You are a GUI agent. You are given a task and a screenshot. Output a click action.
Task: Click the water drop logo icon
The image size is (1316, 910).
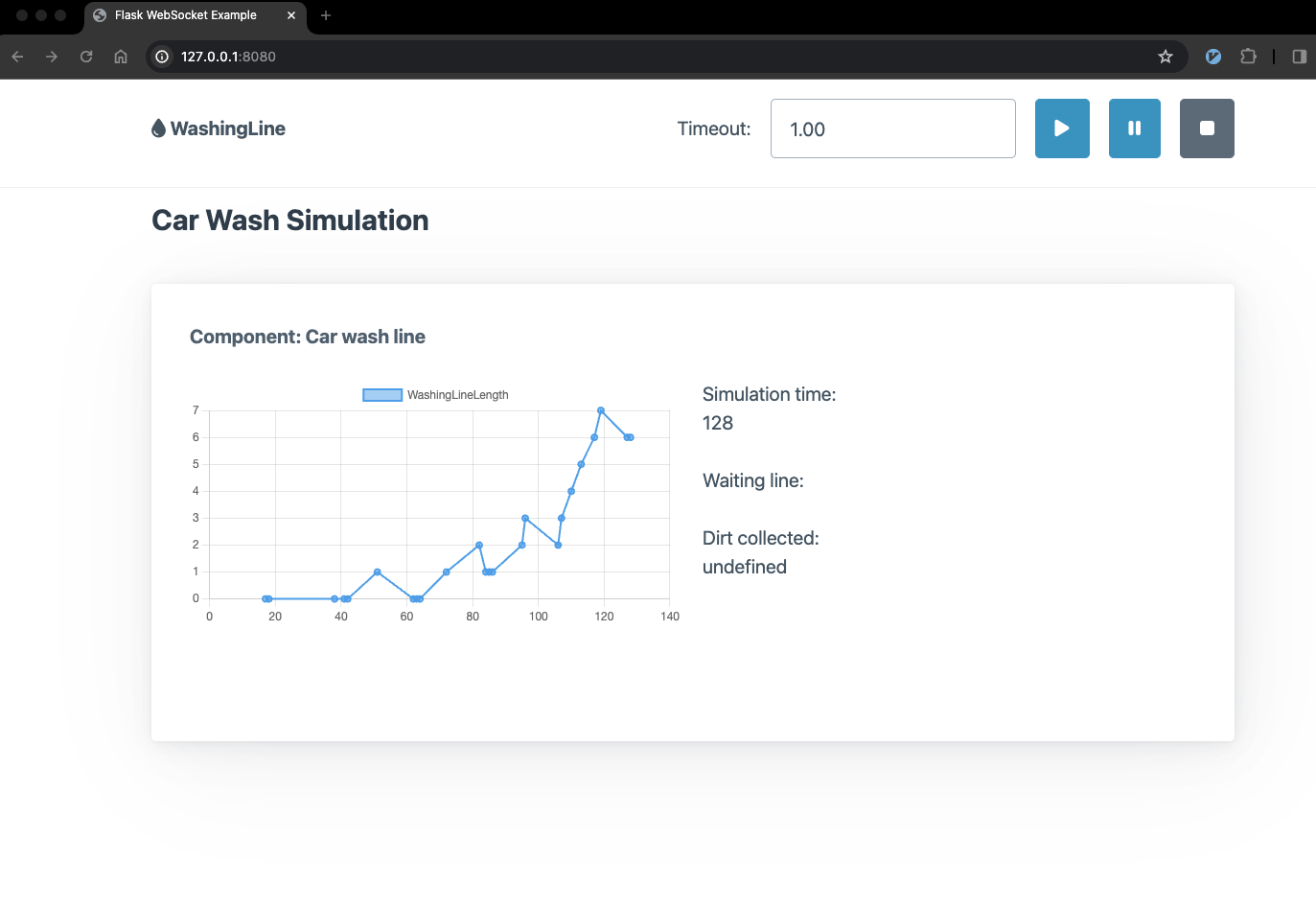tap(158, 128)
